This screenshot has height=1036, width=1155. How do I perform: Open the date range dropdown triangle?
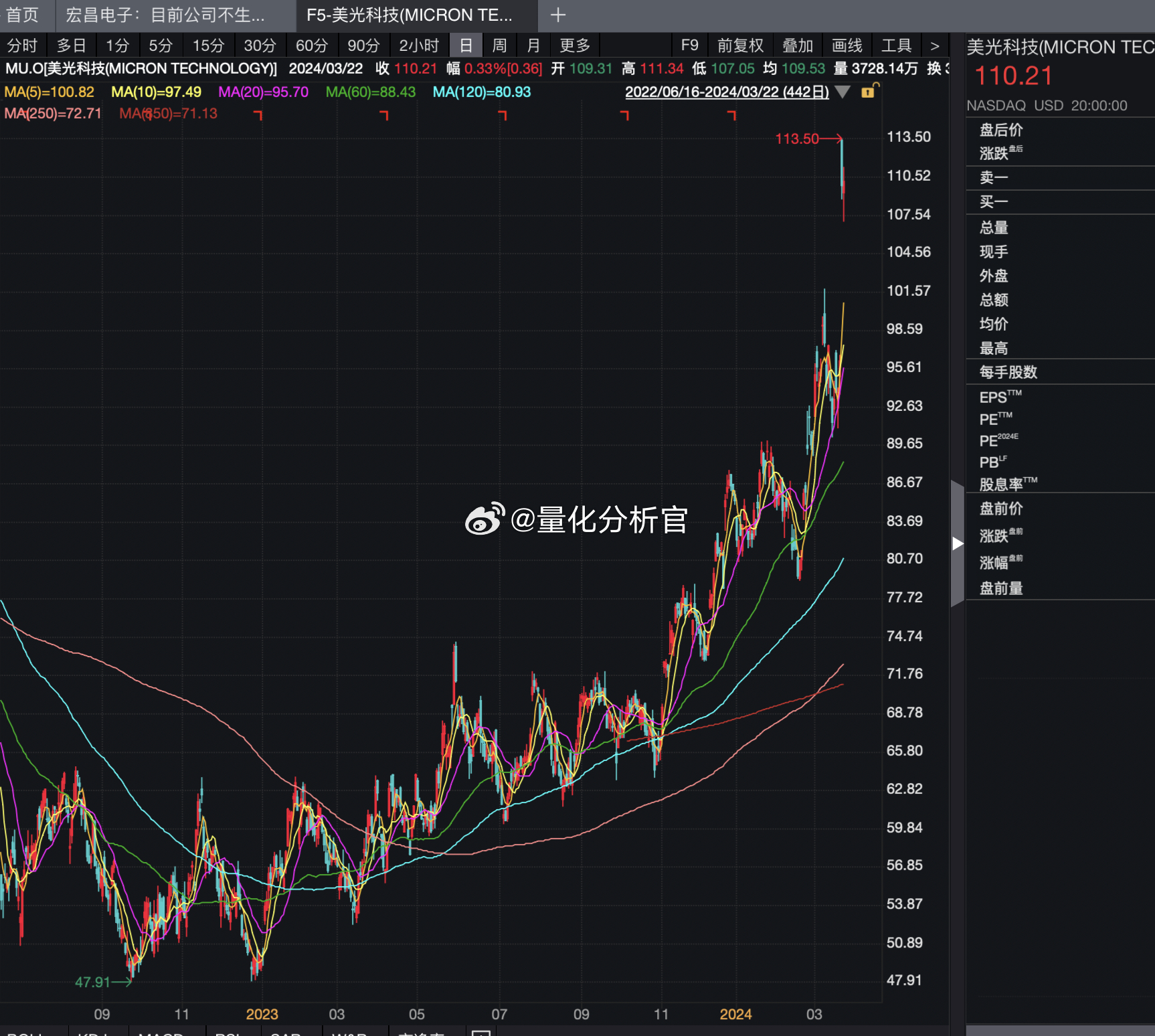coord(843,92)
